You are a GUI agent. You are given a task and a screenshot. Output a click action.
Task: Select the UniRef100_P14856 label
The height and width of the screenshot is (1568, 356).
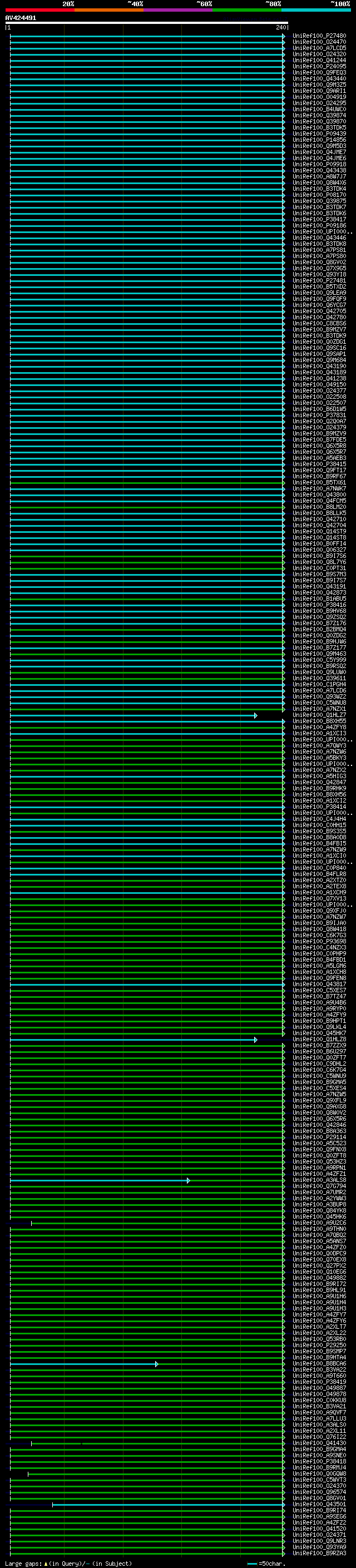click(319, 140)
